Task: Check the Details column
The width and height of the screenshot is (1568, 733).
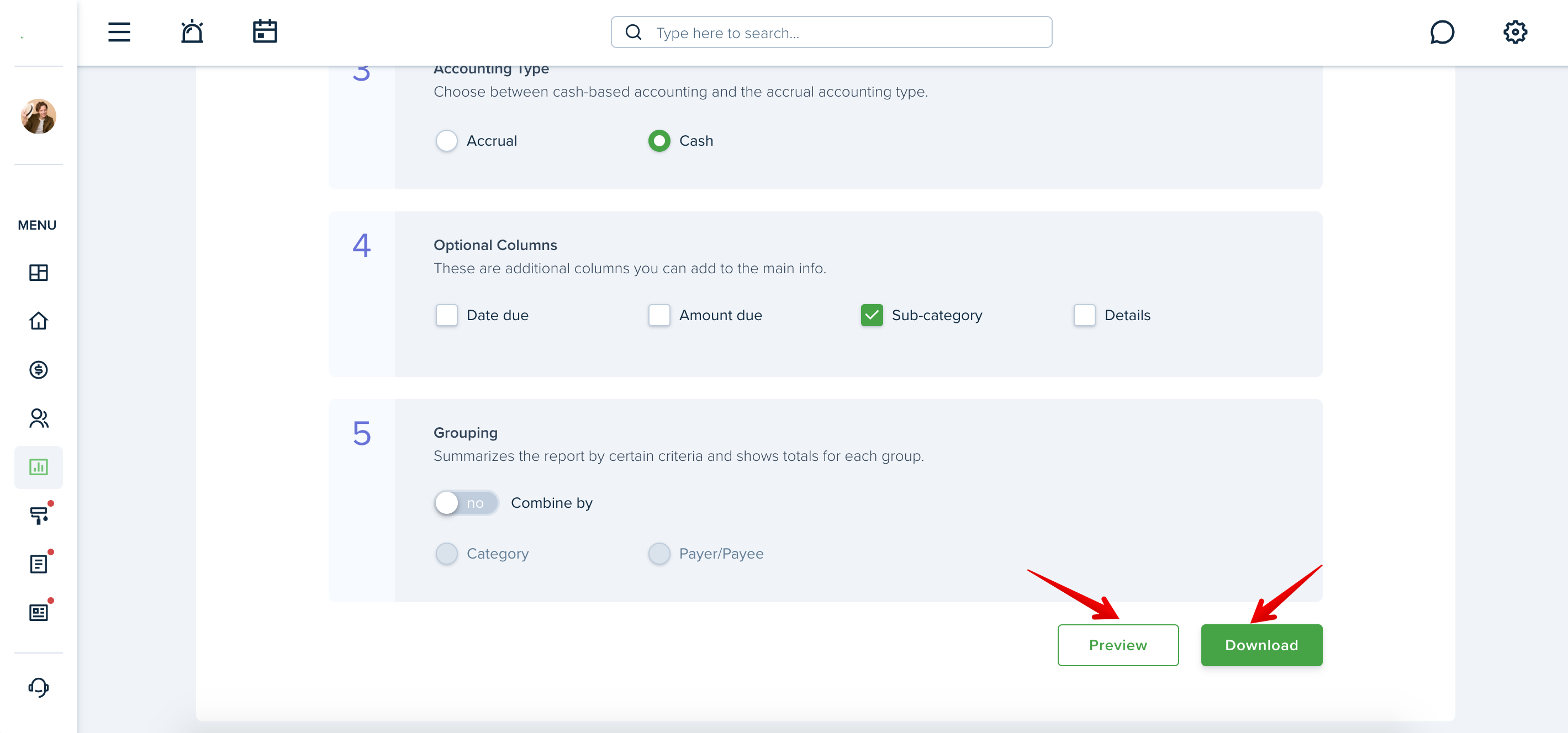Action: tap(1084, 315)
